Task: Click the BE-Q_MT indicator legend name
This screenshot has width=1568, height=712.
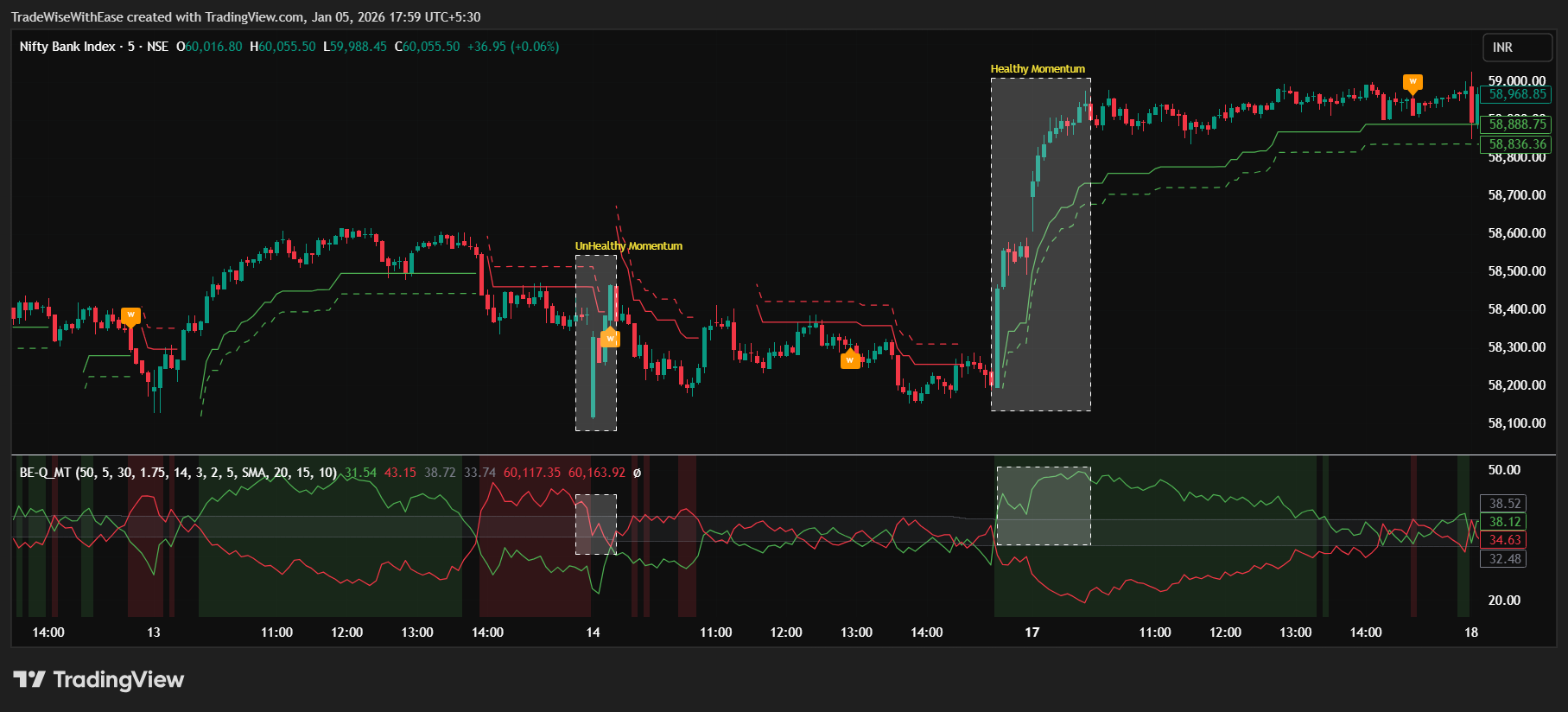Action: pos(45,473)
